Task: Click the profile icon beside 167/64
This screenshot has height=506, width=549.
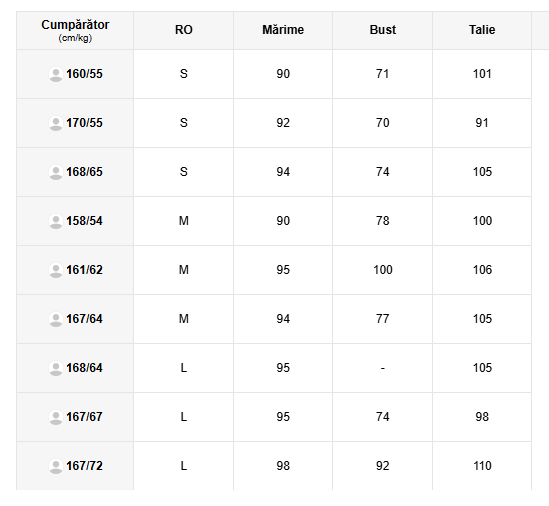Action: (x=56, y=319)
